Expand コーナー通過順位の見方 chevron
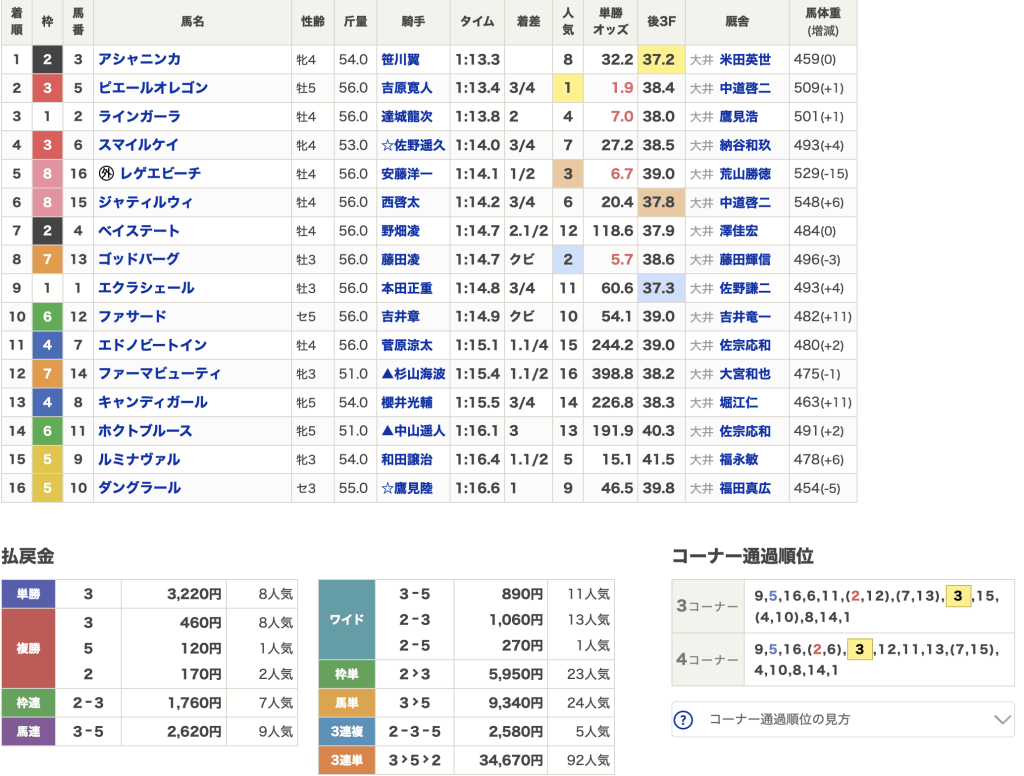Viewport: 1024px width, 776px height. click(1002, 720)
